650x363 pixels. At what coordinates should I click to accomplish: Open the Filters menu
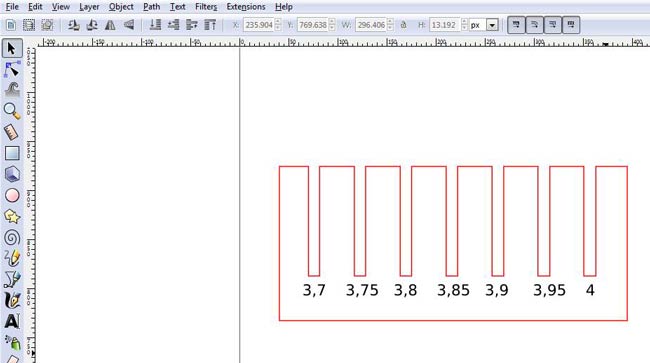click(x=206, y=7)
